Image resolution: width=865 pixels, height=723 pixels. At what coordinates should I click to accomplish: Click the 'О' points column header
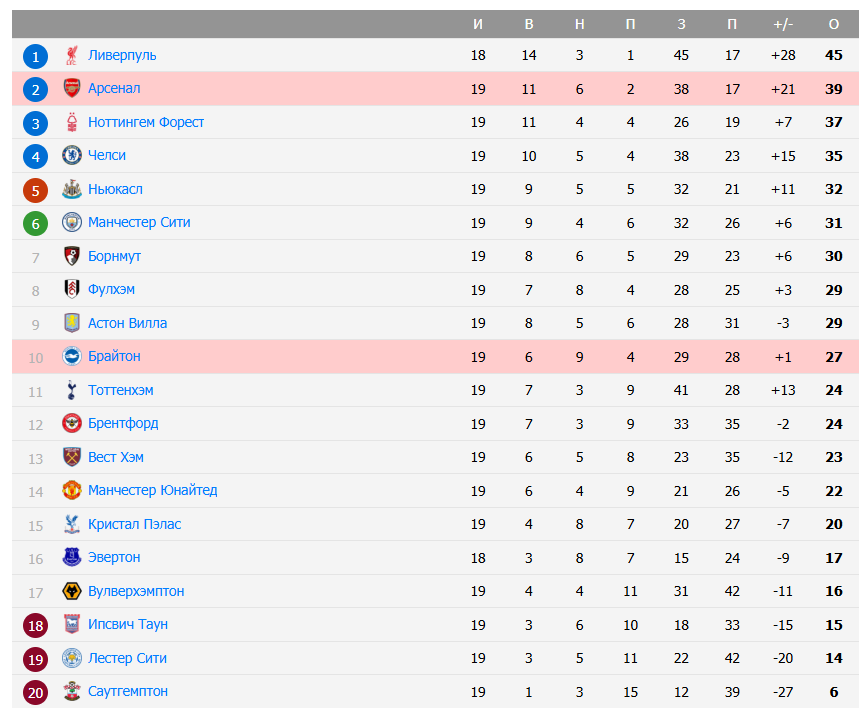click(834, 24)
